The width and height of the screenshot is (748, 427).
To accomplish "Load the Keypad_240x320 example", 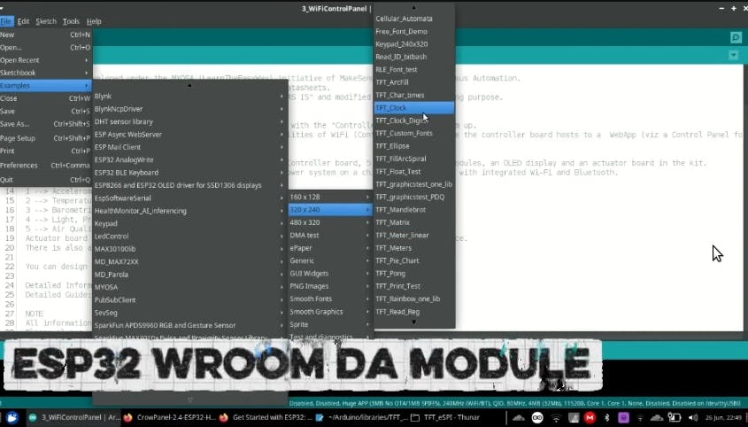I will 414,44.
